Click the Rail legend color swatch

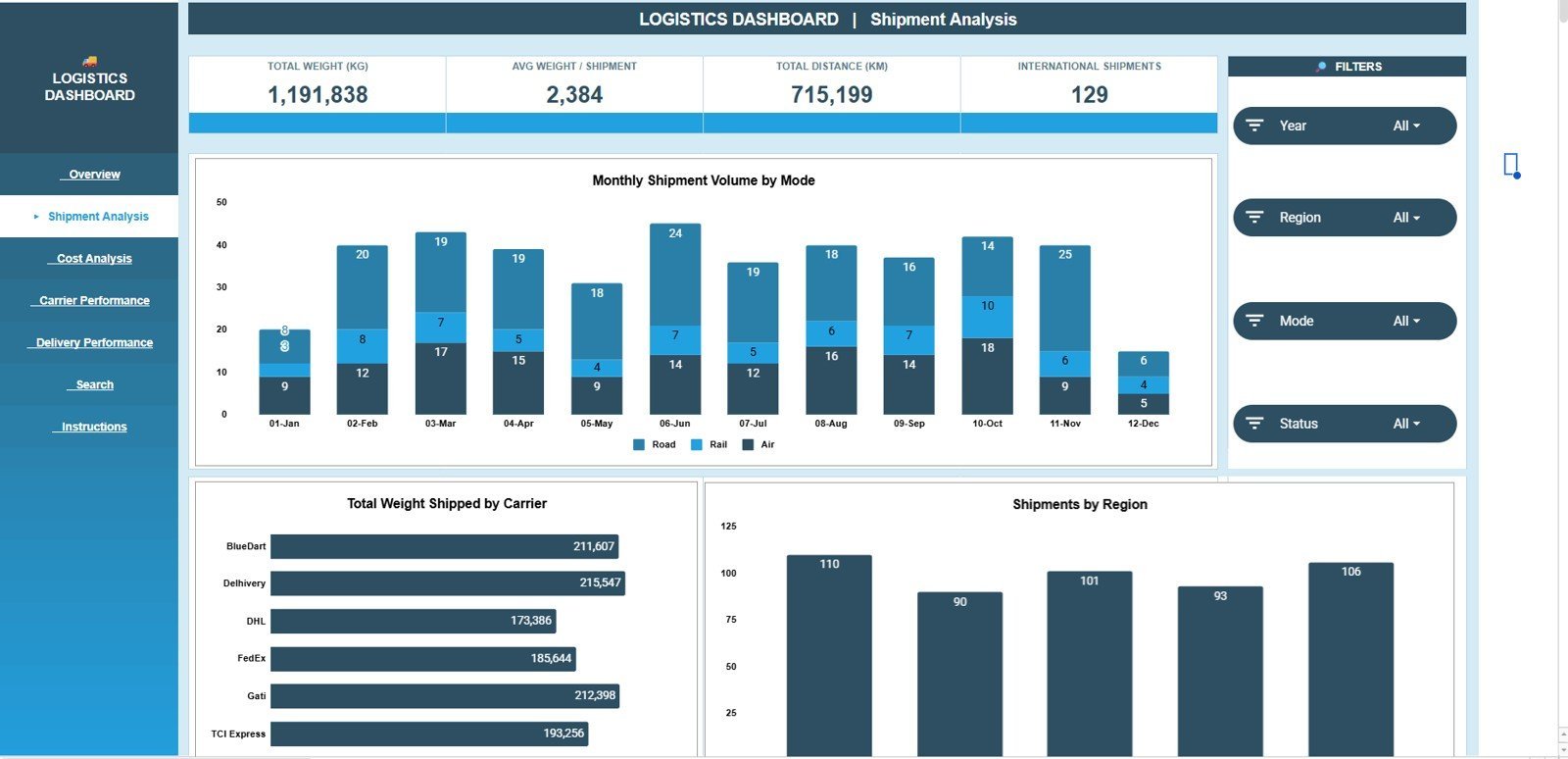(697, 445)
